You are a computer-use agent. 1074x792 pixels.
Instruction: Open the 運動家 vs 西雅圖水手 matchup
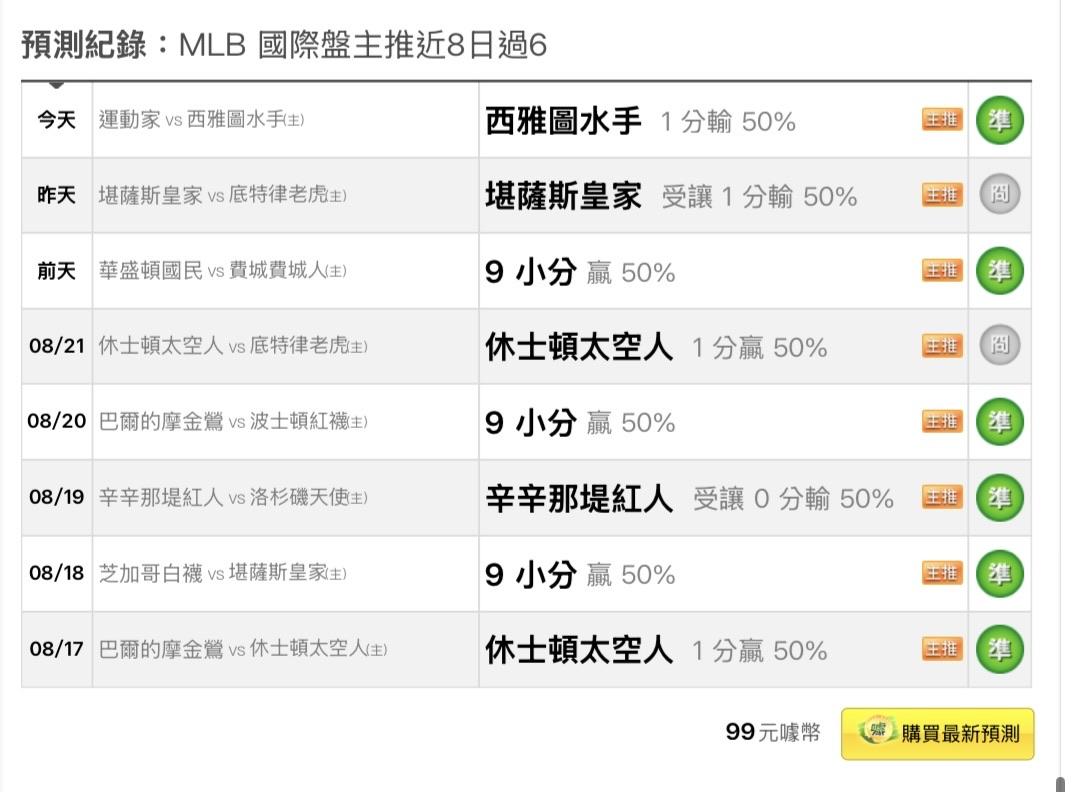201,120
